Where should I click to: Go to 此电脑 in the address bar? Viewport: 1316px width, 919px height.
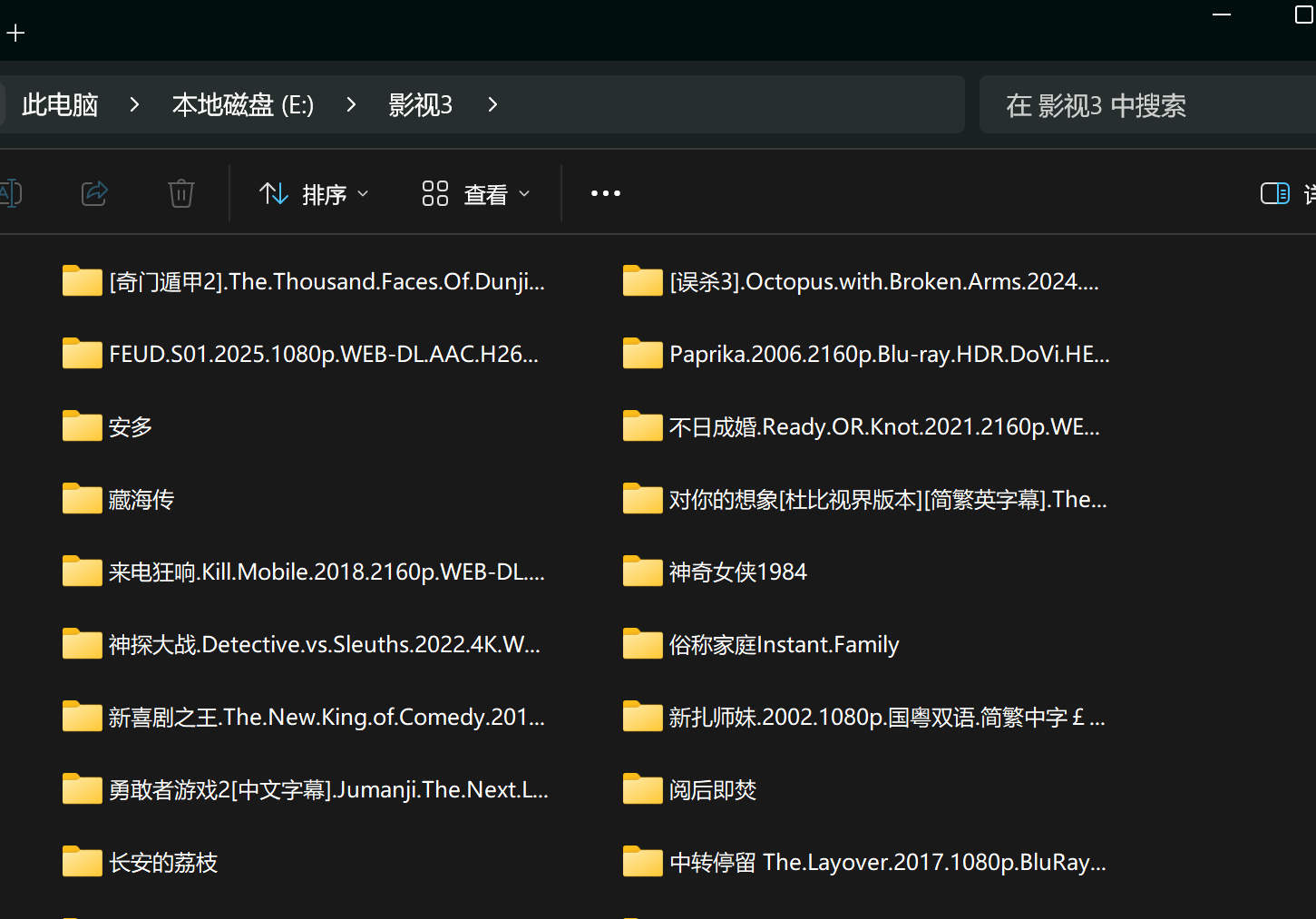60,105
